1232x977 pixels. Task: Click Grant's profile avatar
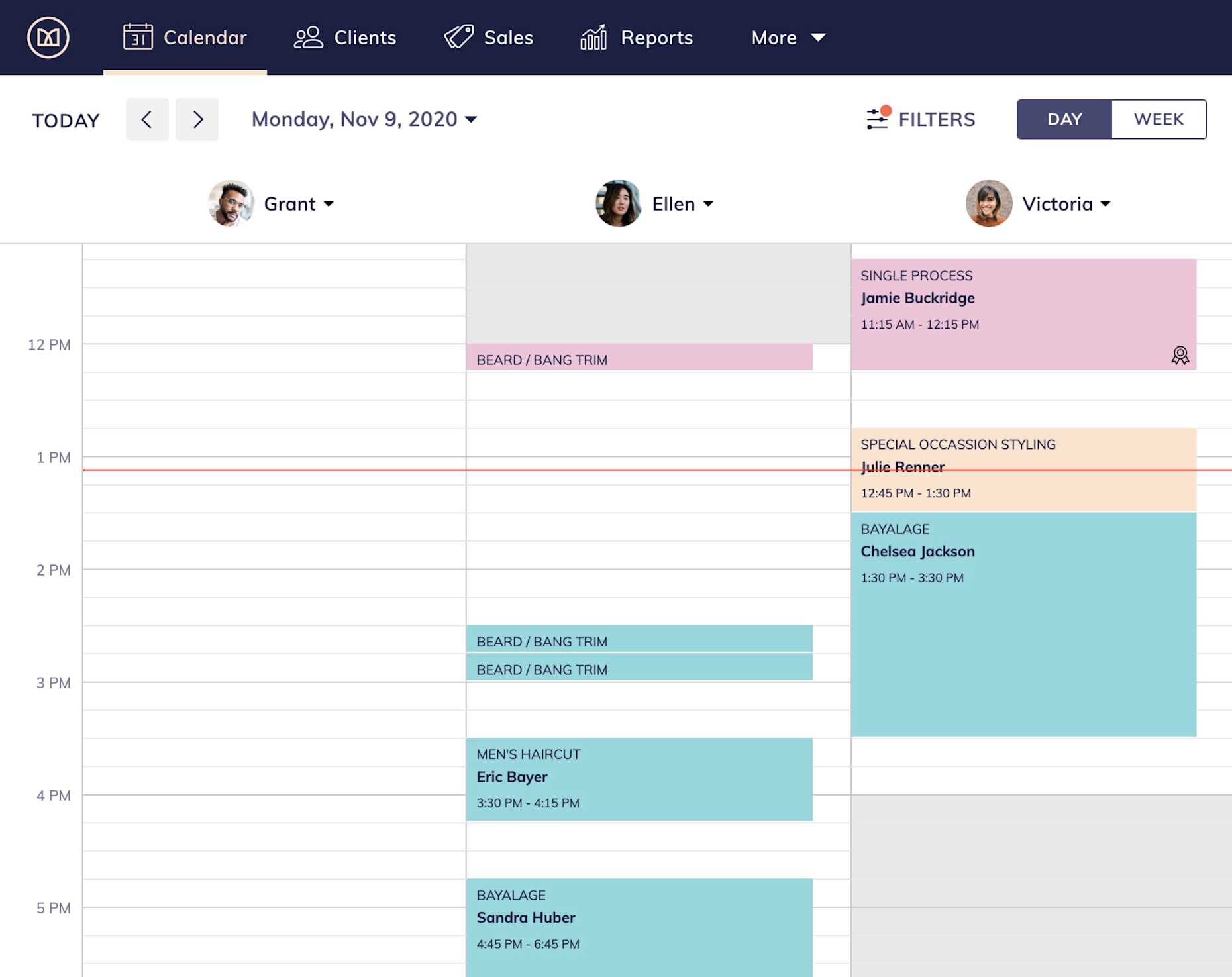click(231, 203)
